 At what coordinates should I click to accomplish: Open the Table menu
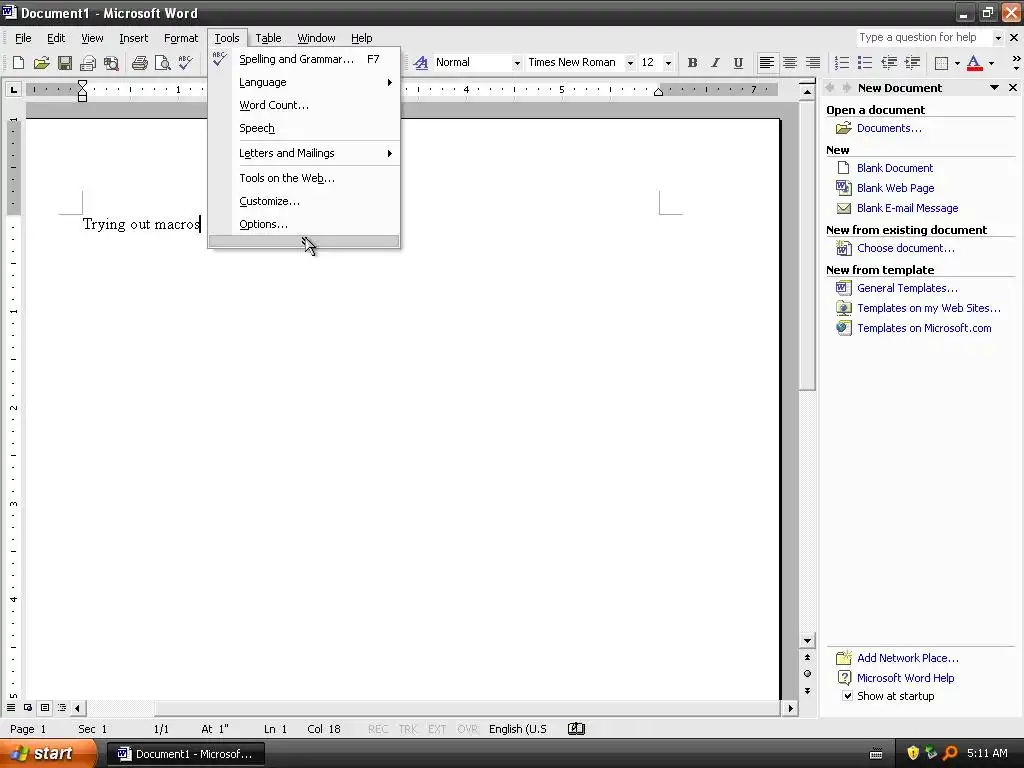click(x=268, y=38)
